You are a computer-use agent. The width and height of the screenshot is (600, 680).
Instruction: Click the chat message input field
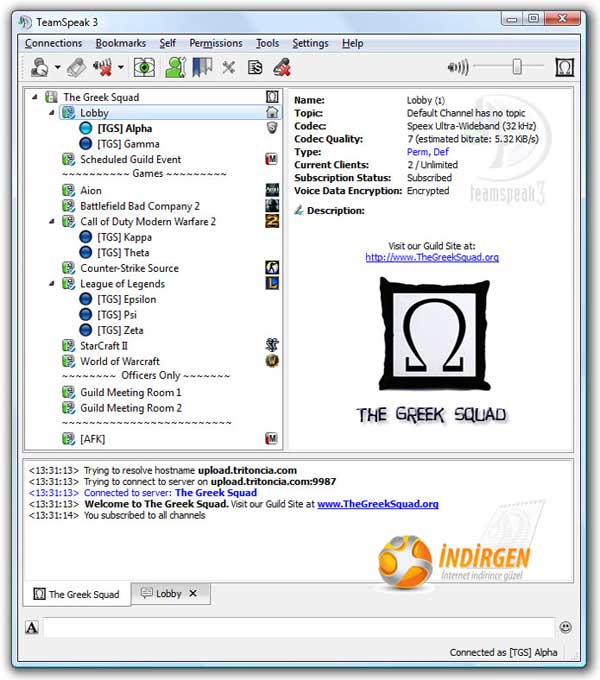click(x=299, y=628)
